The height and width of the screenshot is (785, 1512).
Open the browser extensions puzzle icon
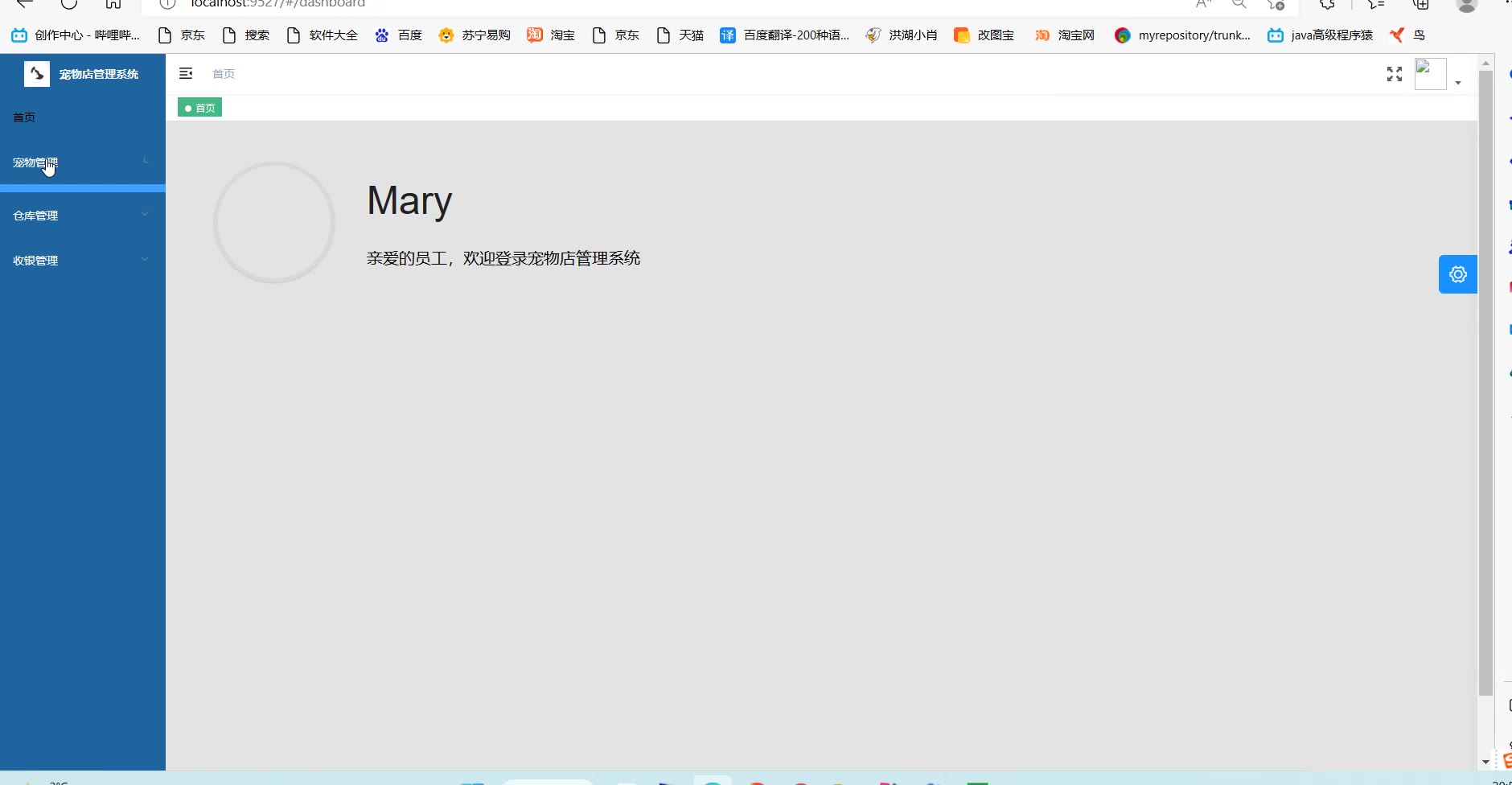pyautogui.click(x=1328, y=4)
